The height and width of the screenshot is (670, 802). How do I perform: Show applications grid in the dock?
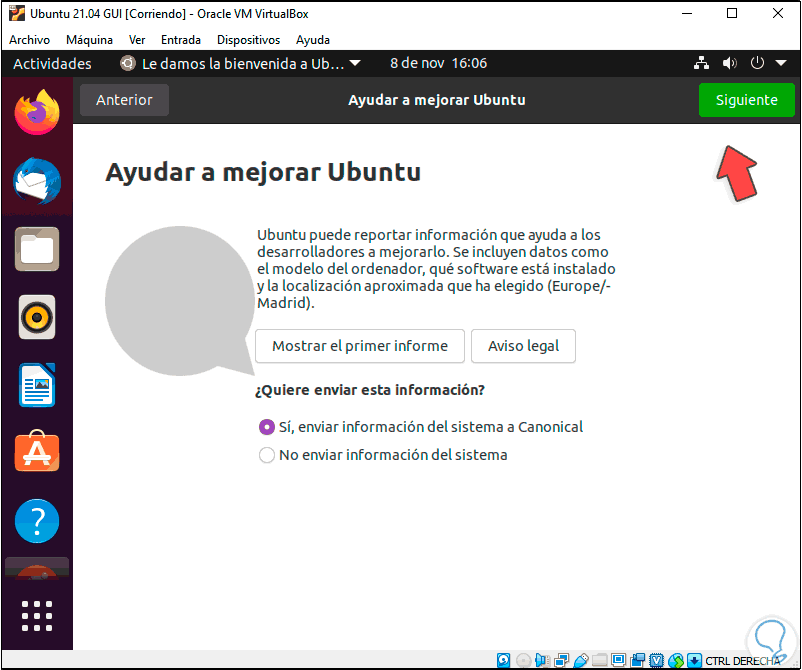click(37, 616)
